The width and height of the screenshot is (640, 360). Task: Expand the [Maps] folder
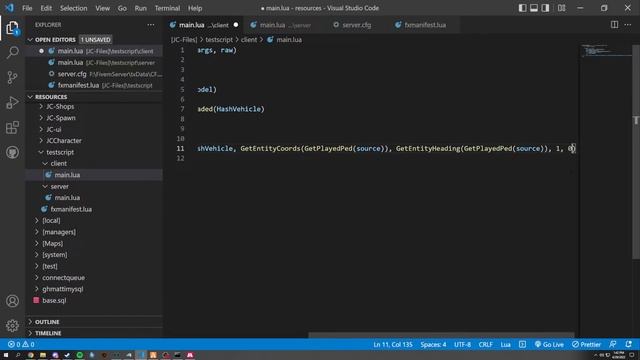coord(52,243)
